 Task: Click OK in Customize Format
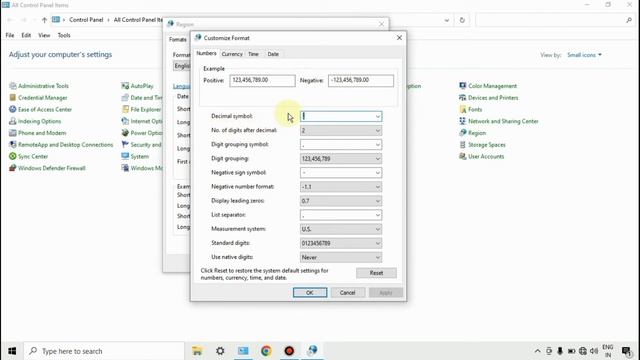[310, 293]
